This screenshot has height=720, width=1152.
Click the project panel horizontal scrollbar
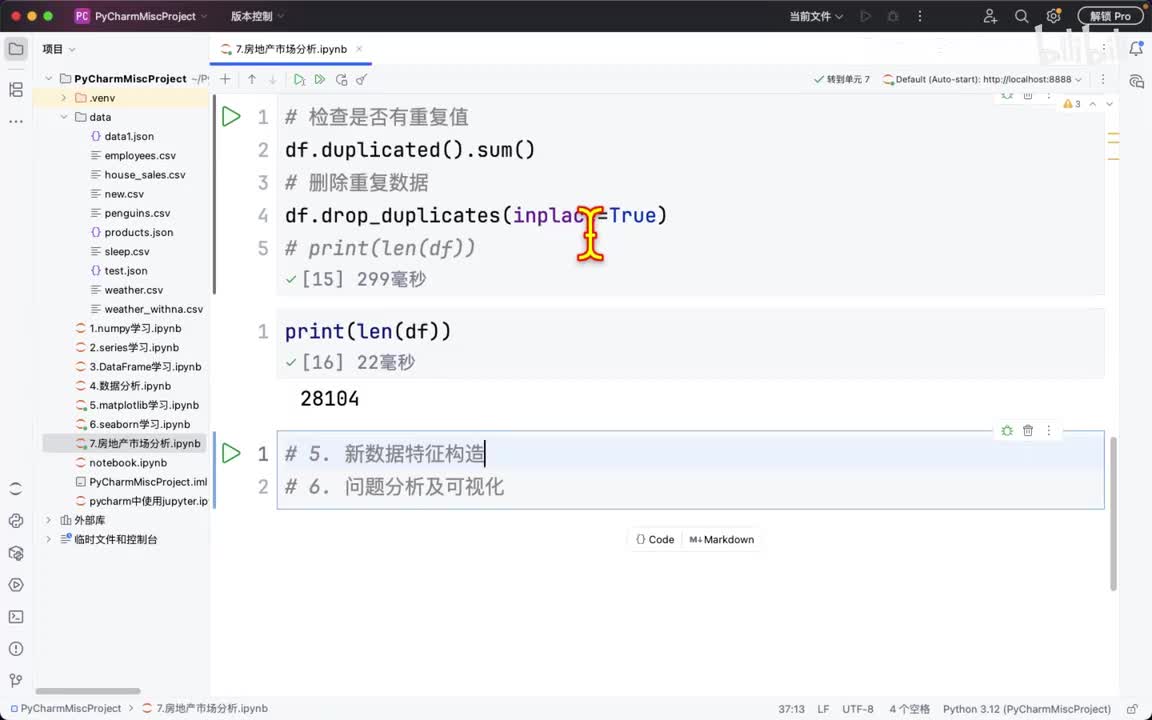pos(87,691)
